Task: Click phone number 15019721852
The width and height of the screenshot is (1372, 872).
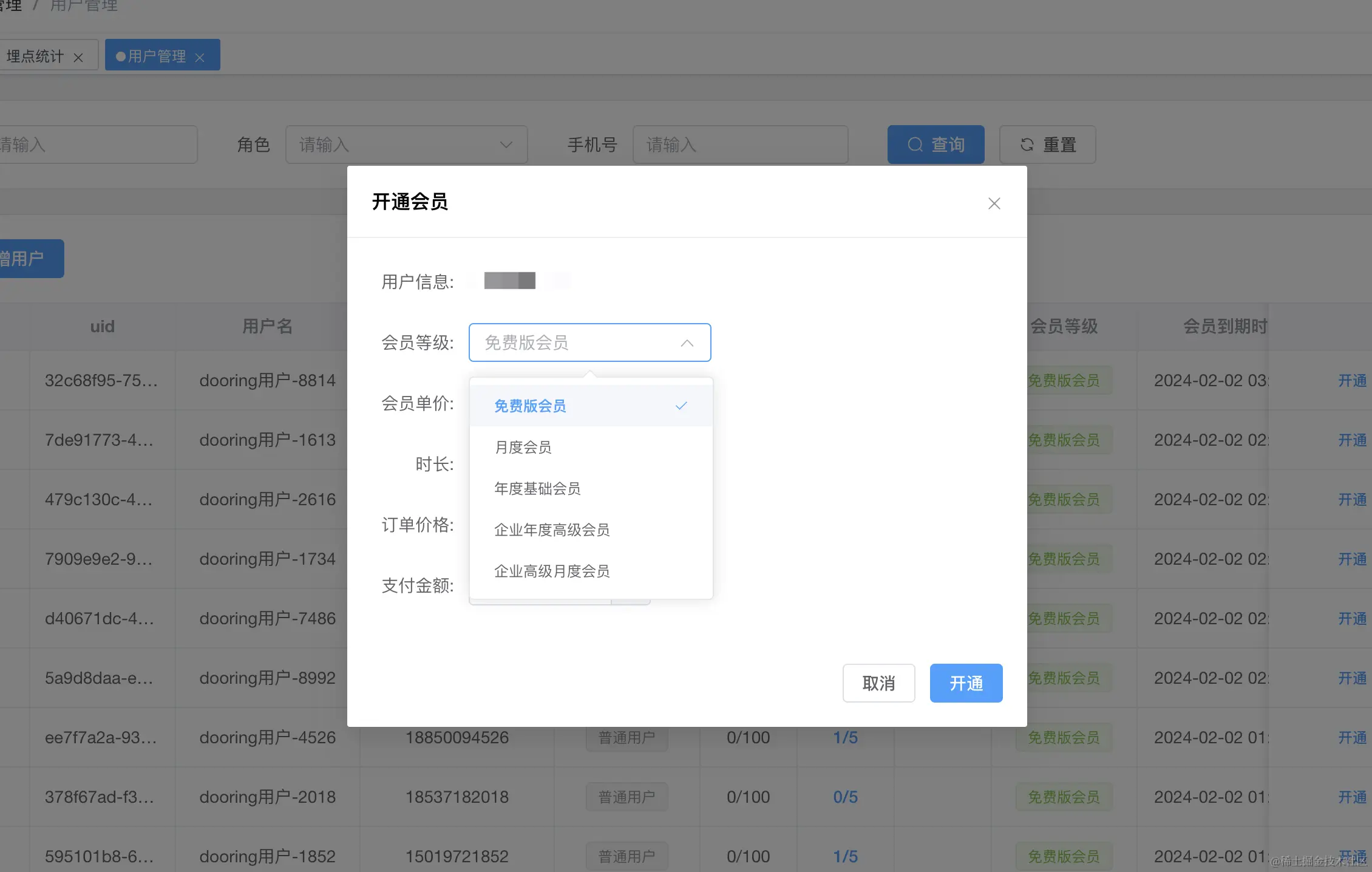Action: [457, 857]
